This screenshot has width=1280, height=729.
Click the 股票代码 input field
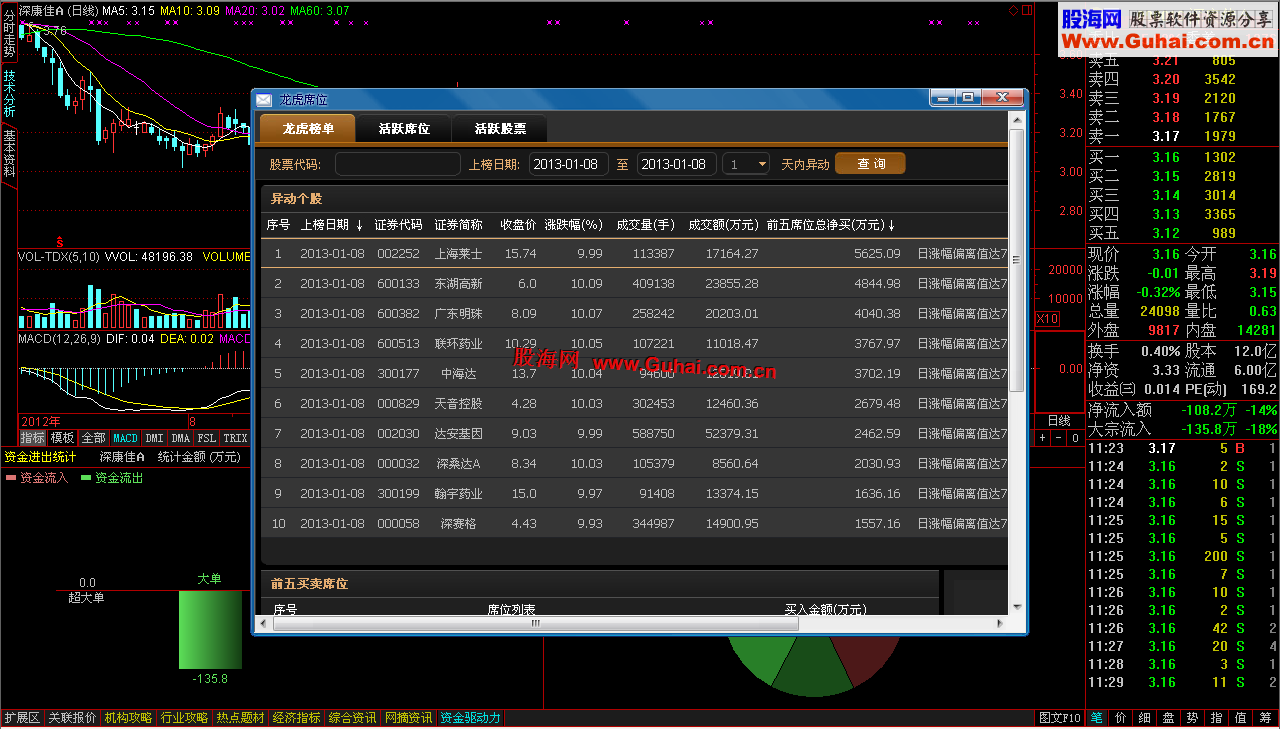(x=398, y=164)
